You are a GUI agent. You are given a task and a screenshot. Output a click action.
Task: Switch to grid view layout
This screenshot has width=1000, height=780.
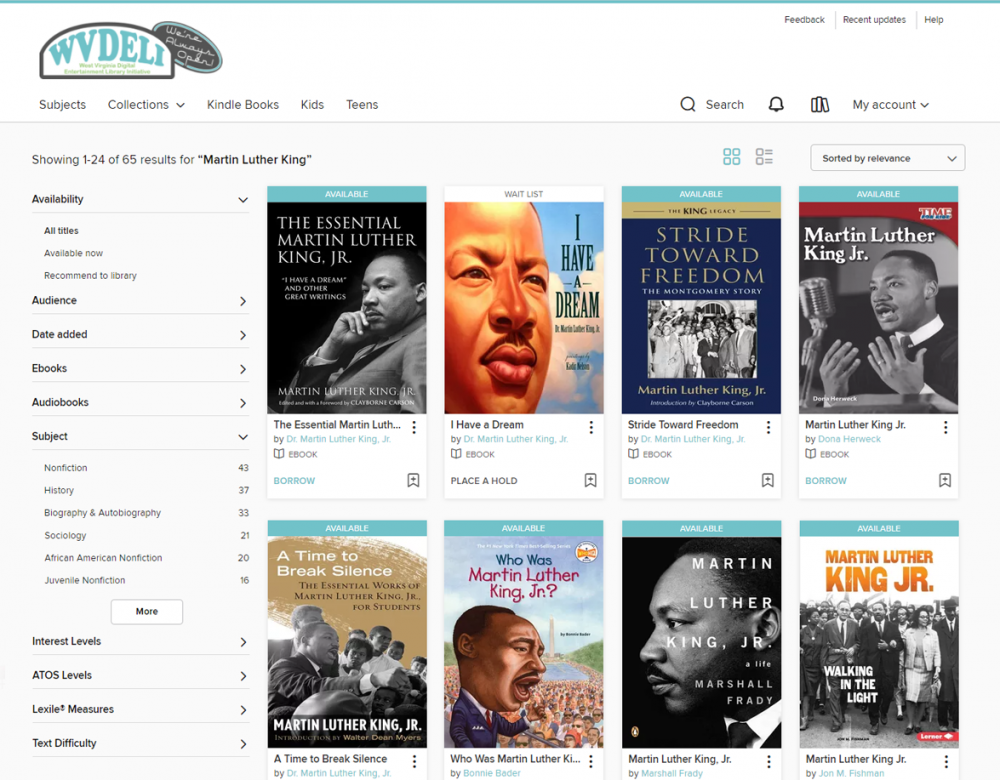732,157
